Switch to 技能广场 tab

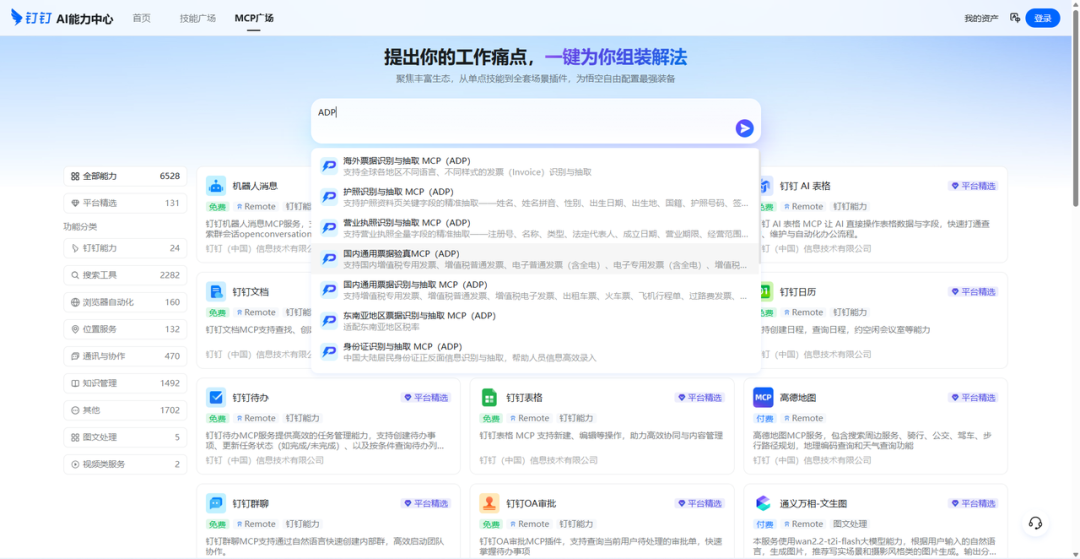[198, 18]
